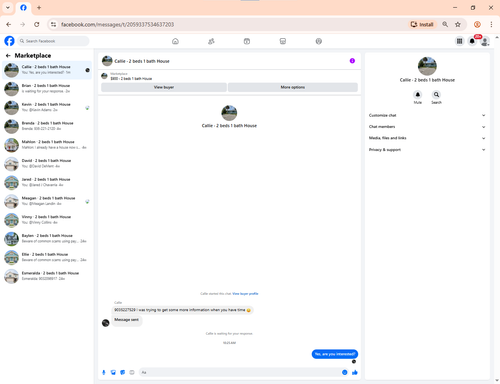This screenshot has width=500, height=384.
Task: Open the Facebook logo home link
Action: (x=9, y=41)
